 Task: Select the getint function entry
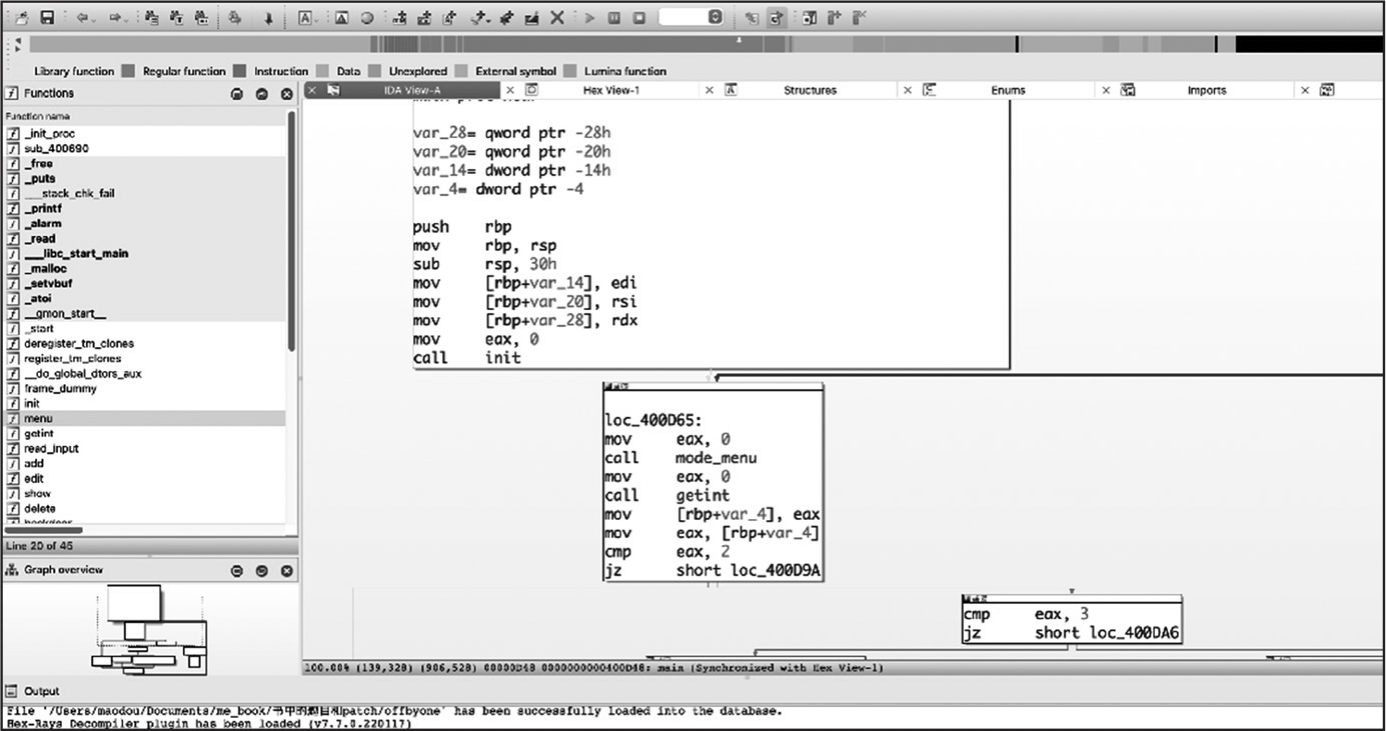pos(39,434)
